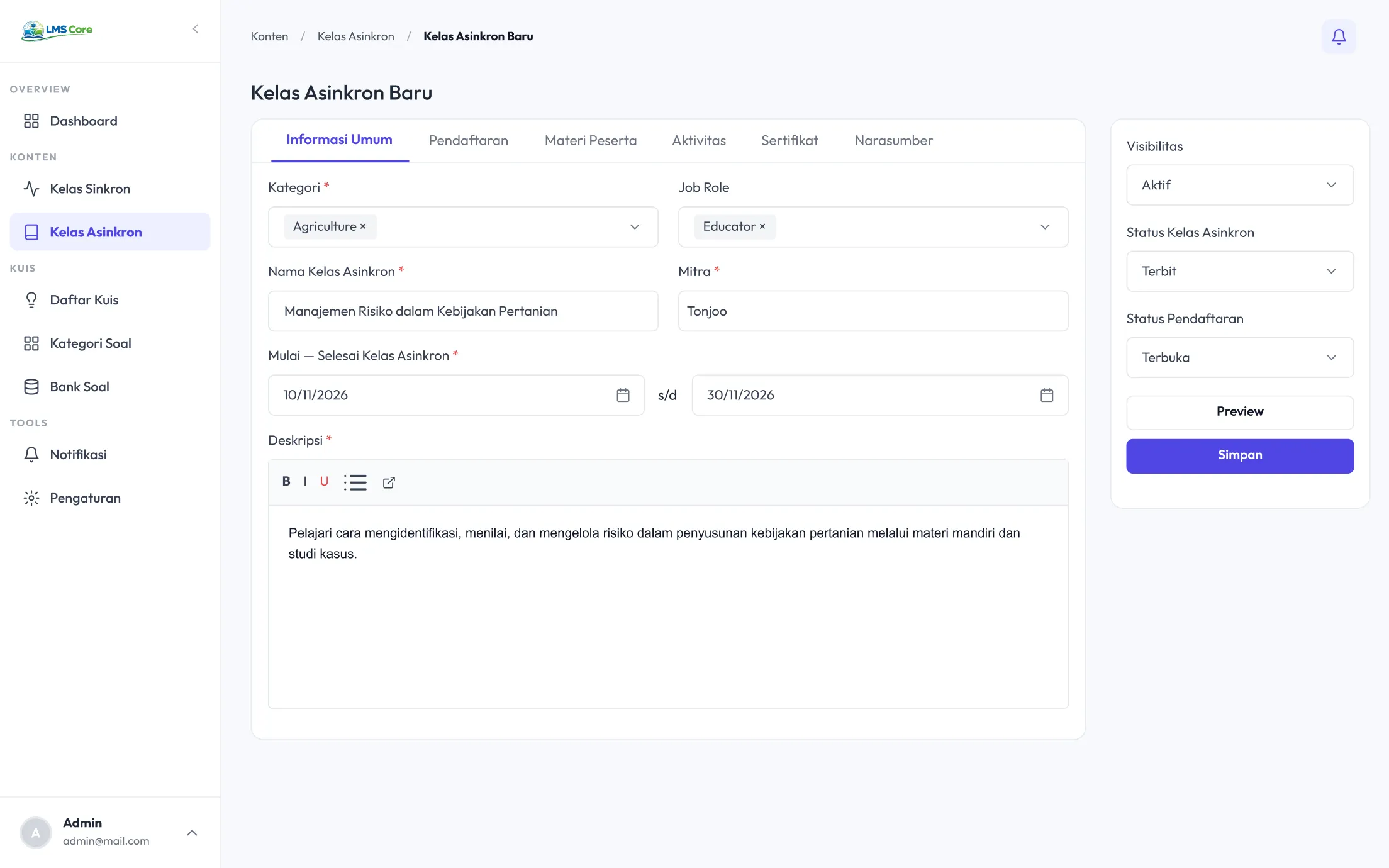Toggle bold formatting in description editor

(286, 482)
